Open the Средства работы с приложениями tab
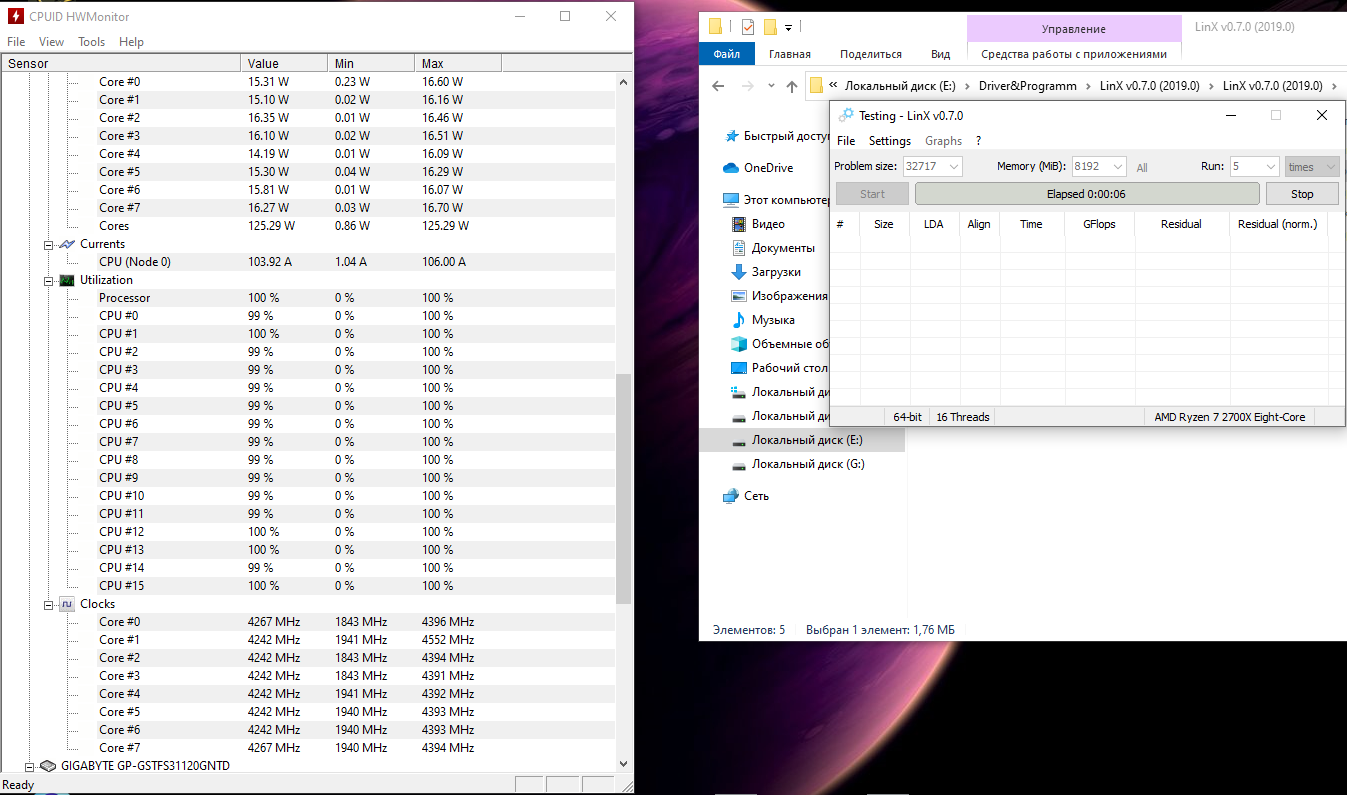Viewport: 1347px width, 795px height. point(1074,54)
